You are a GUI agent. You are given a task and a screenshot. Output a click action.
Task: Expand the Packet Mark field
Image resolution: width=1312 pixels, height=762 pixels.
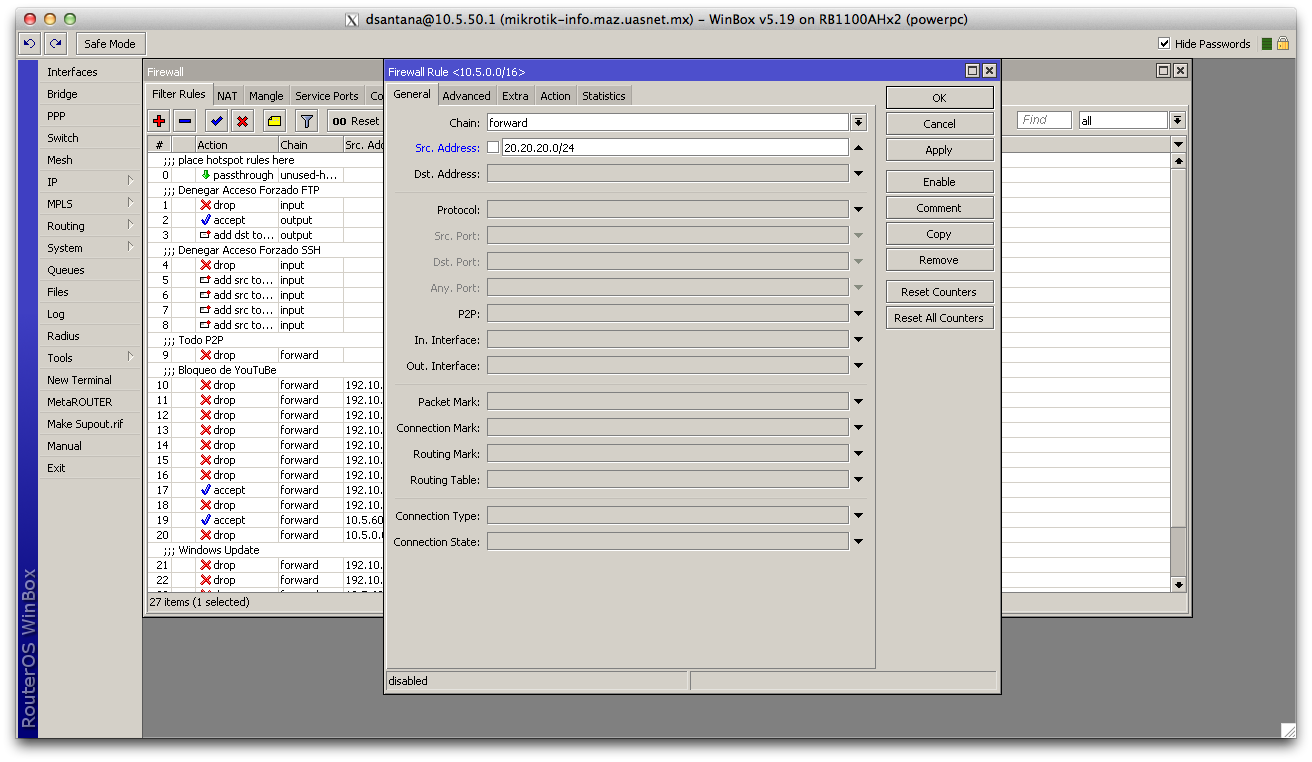(859, 402)
